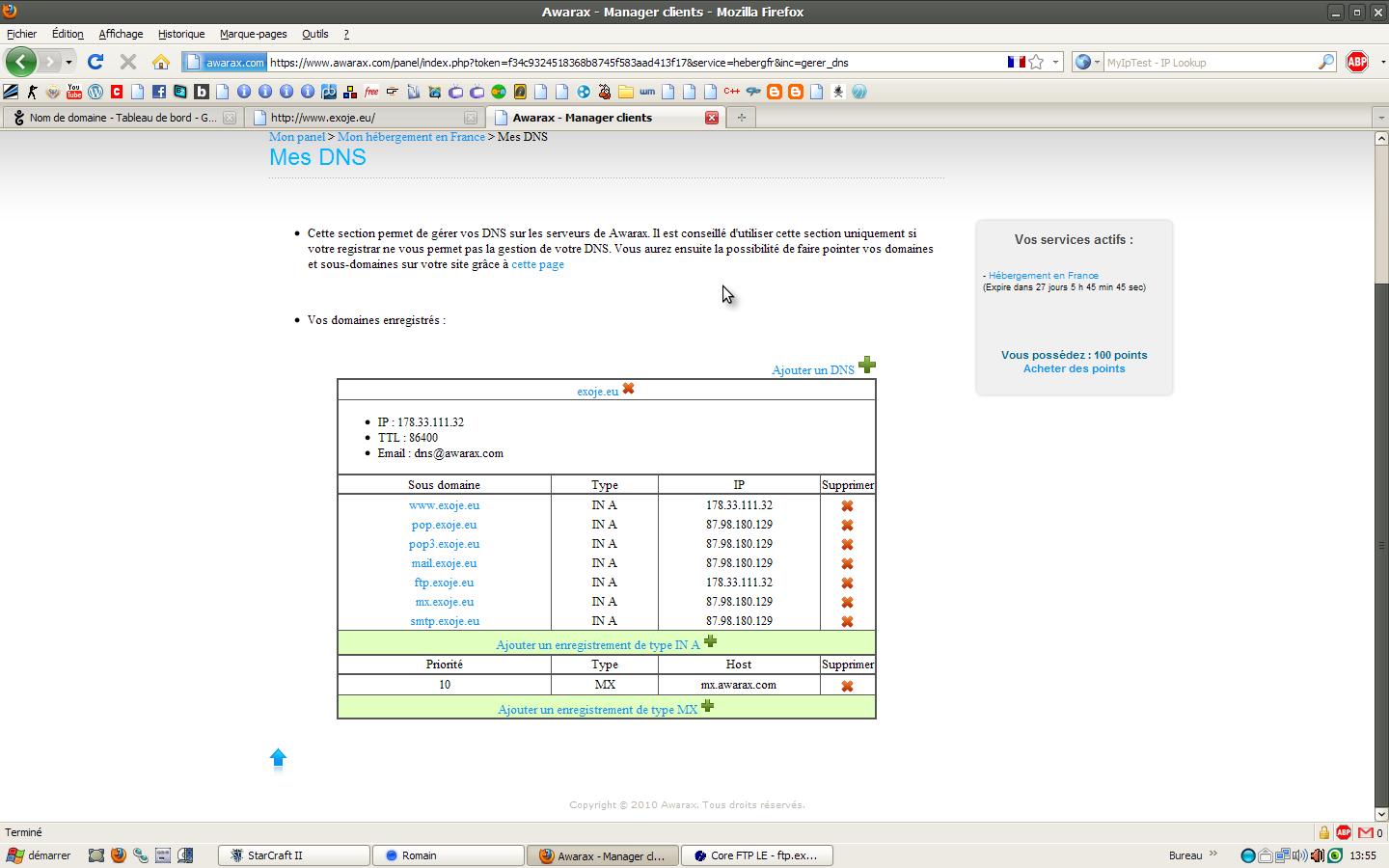Open the Counter-Strike figure bookmark icon

(x=32, y=92)
